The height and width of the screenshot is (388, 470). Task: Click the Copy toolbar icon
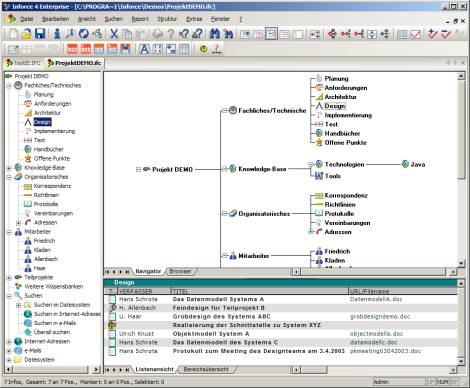click(127, 34)
